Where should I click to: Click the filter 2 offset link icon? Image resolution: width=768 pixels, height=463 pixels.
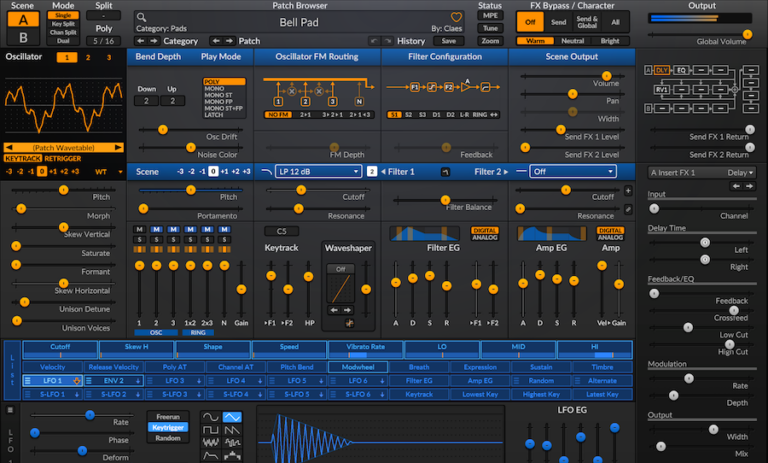pyautogui.click(x=628, y=210)
